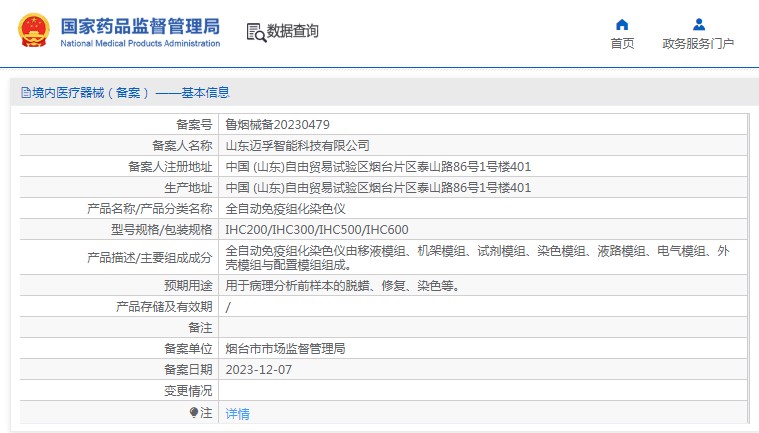Open the 首页 home link
759x433 pixels.
[x=622, y=44]
